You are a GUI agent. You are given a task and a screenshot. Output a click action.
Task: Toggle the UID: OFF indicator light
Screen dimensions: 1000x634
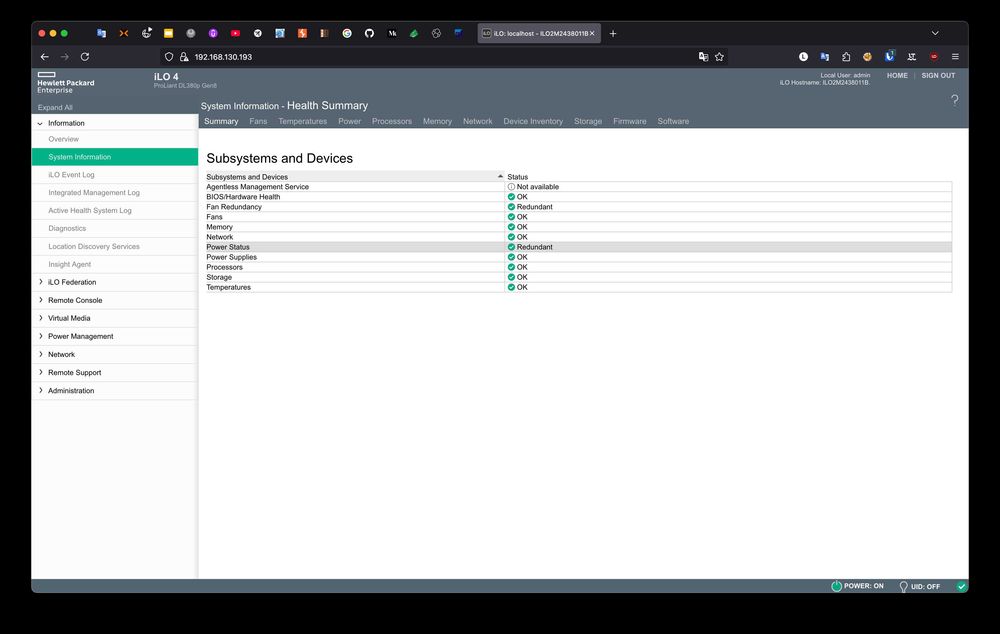pos(903,586)
